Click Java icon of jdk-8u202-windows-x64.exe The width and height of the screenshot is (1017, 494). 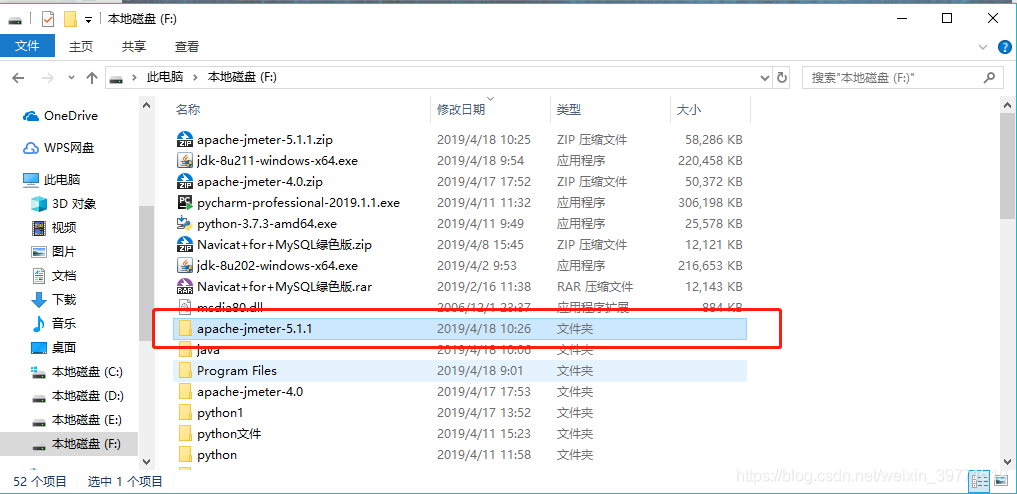[x=185, y=265]
